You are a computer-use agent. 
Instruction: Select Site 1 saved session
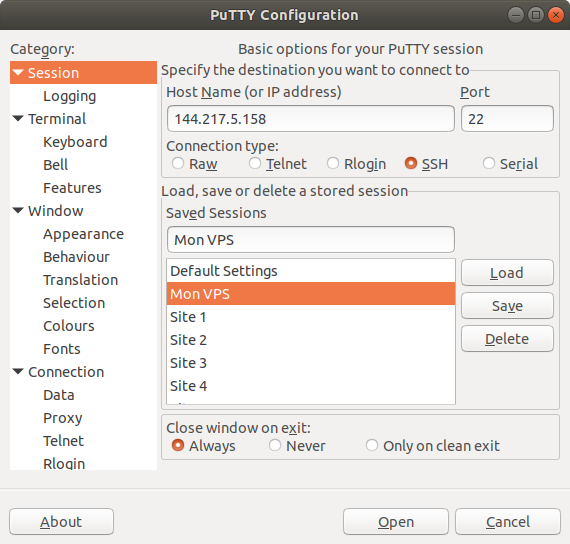tap(311, 317)
